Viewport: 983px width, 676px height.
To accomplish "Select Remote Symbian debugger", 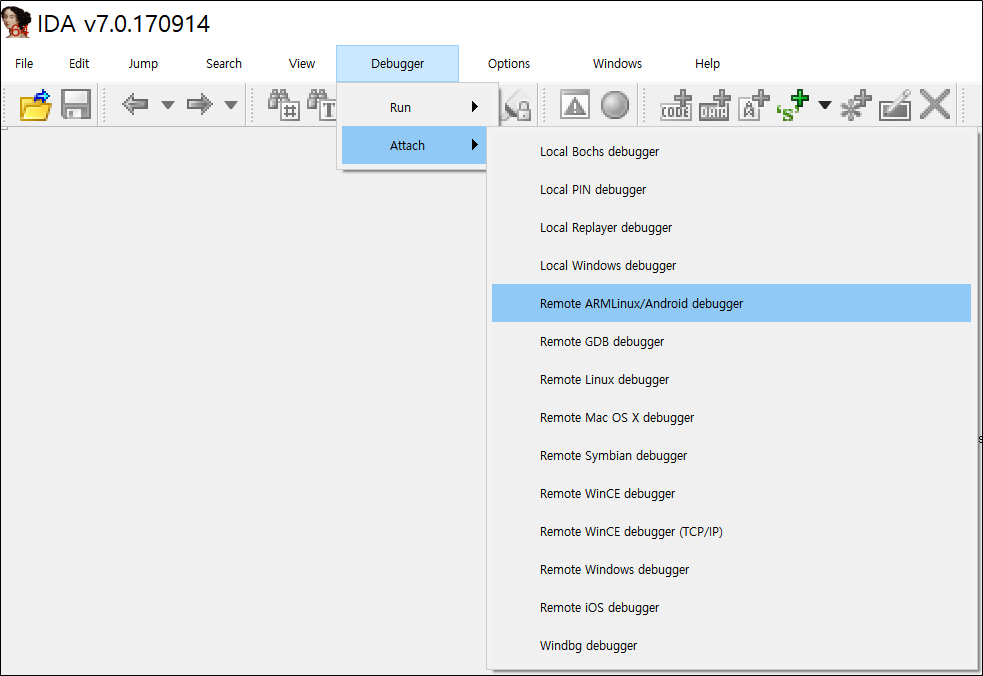I will point(731,455).
